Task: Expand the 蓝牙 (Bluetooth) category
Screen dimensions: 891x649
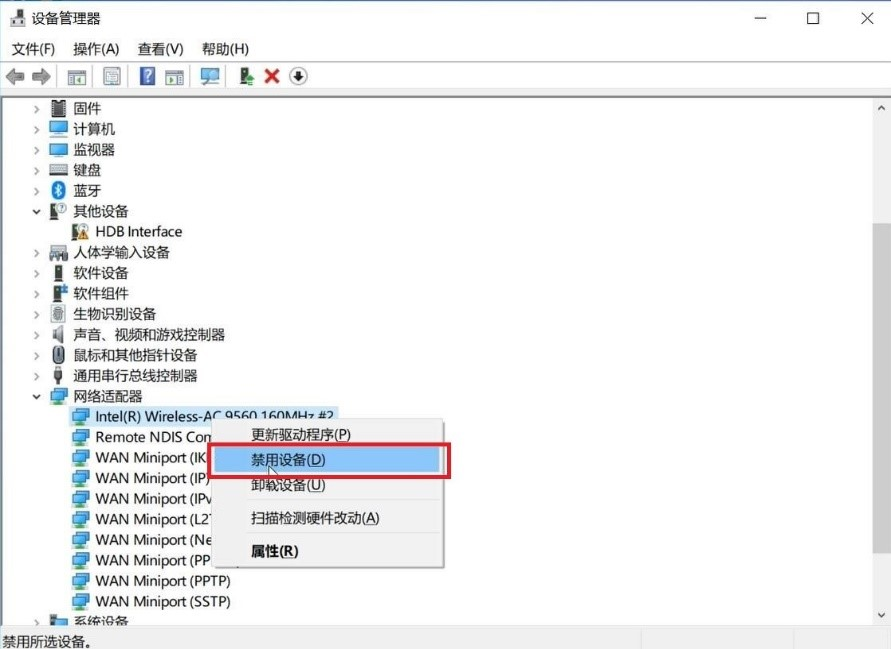Action: [x=37, y=191]
